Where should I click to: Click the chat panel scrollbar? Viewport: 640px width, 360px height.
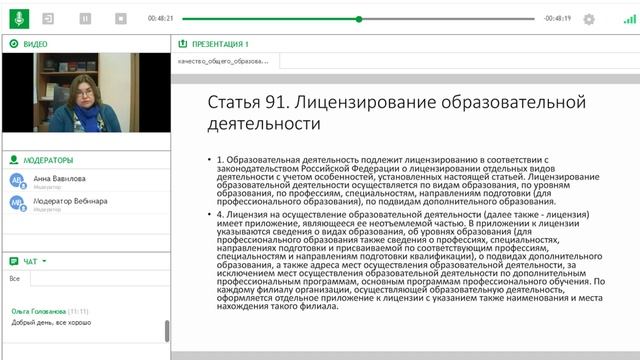click(167, 331)
